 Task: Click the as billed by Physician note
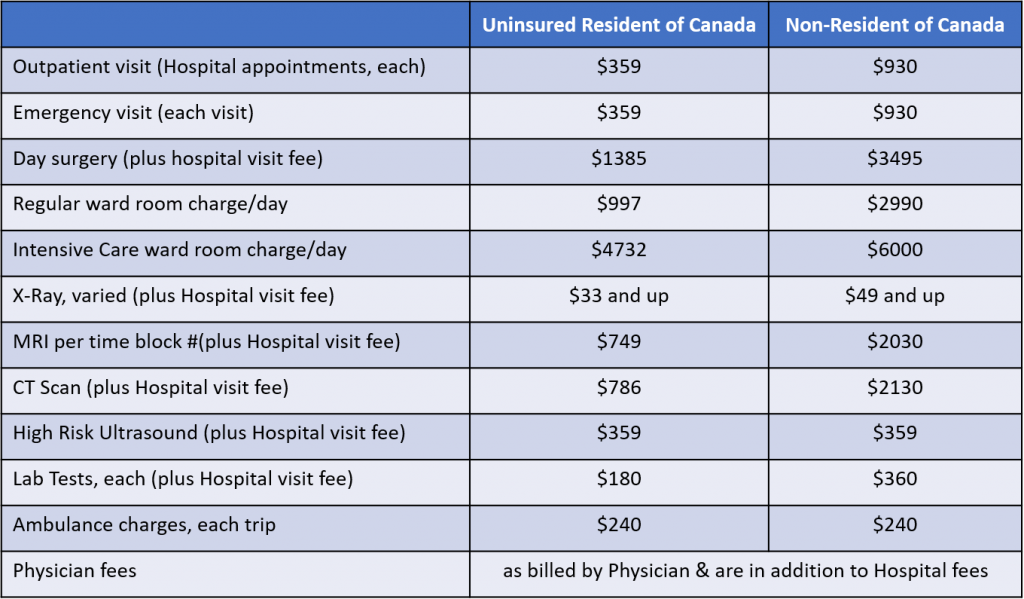pyautogui.click(x=745, y=571)
